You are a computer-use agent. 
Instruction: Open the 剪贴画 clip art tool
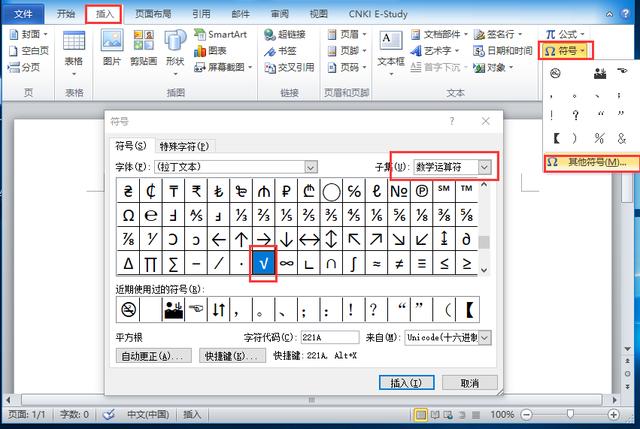[143, 49]
